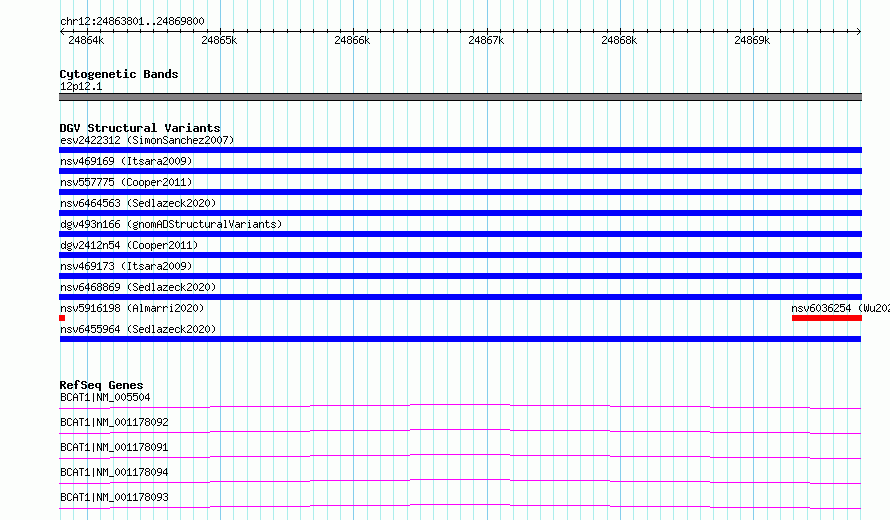This screenshot has height=520, width=890.
Task: Select the blue bar under dgv2412n54
Action: (460, 255)
